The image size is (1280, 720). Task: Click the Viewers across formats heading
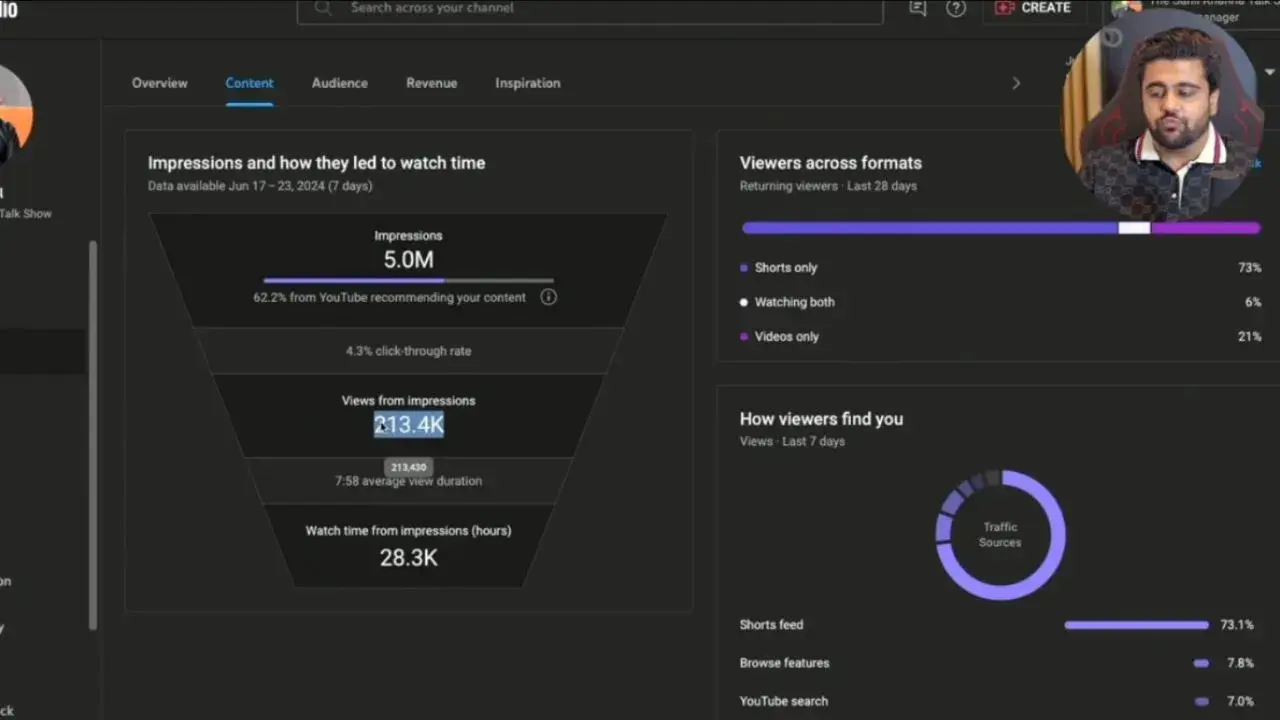[830, 163]
